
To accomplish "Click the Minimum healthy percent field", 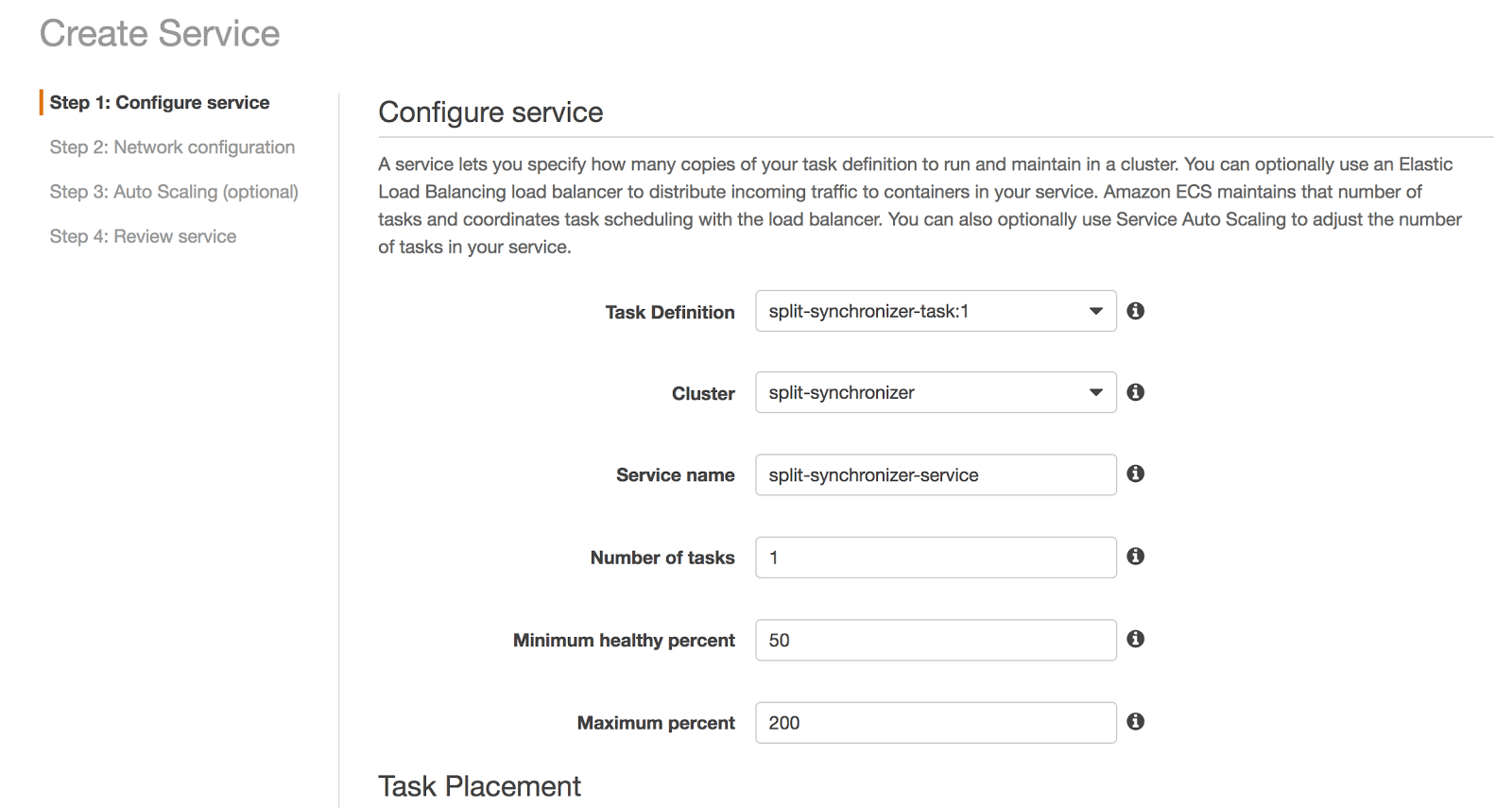I will [936, 640].
